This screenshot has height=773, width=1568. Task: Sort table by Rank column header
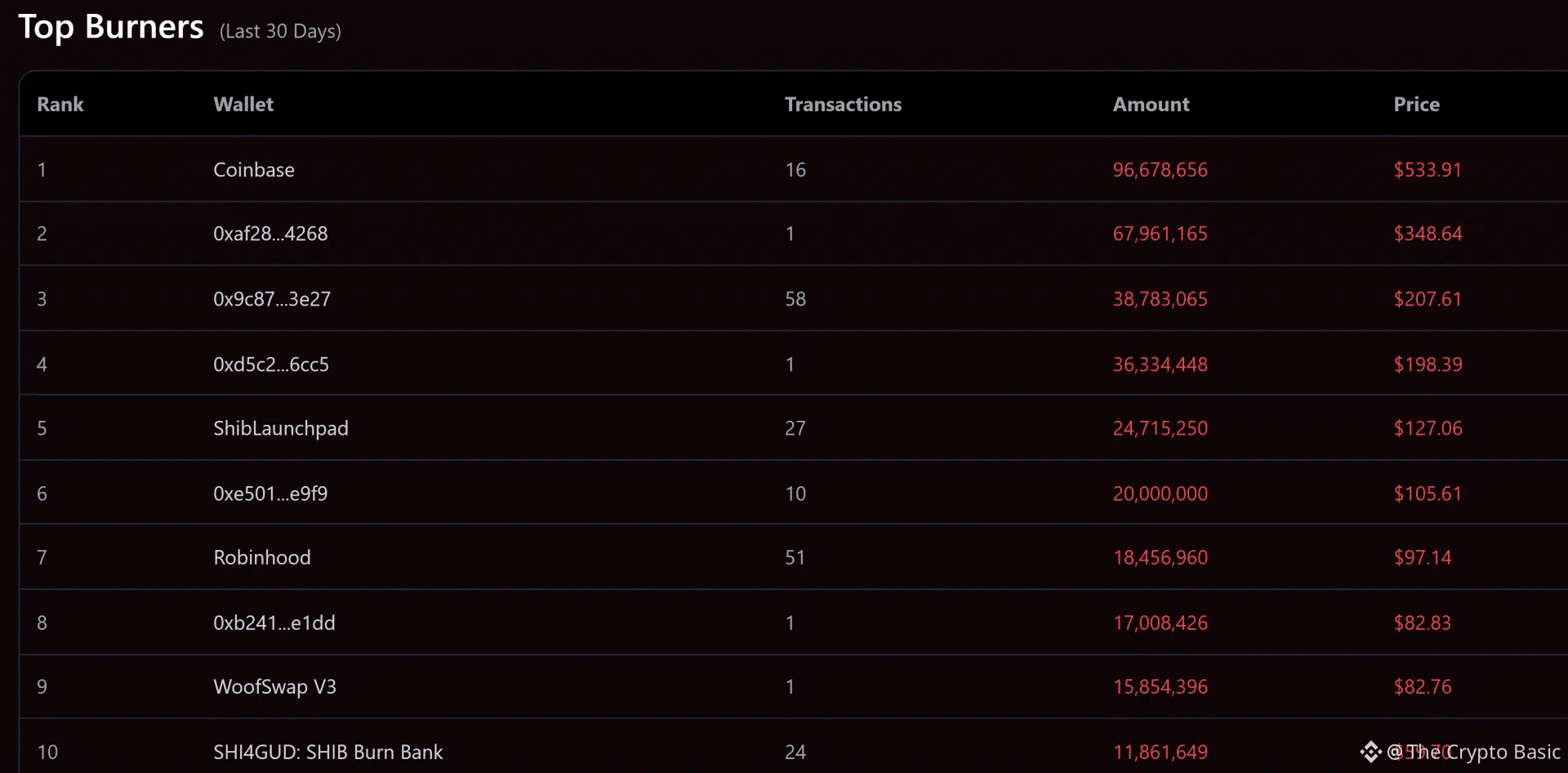coord(60,105)
